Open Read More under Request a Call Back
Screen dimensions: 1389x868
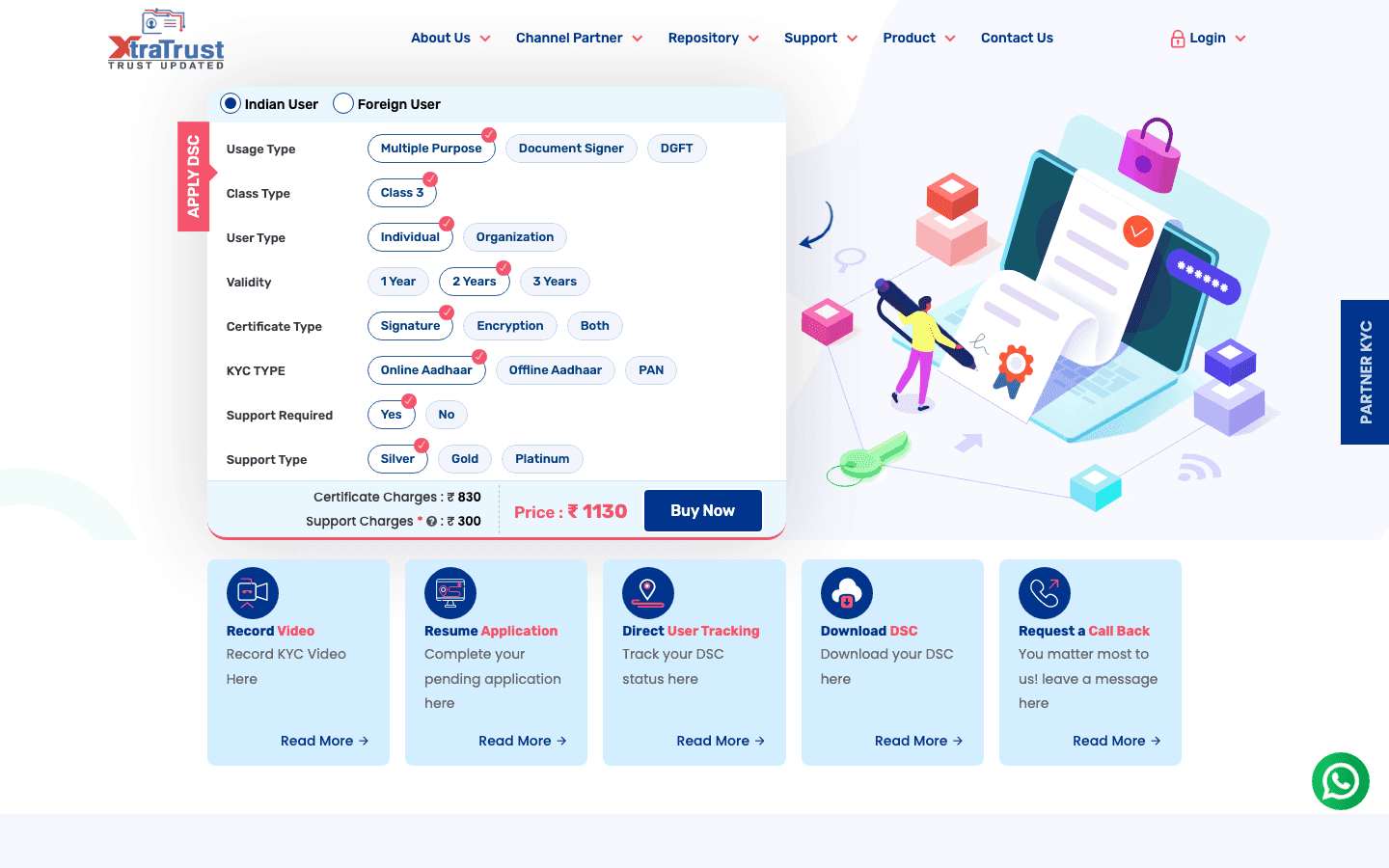(1116, 741)
